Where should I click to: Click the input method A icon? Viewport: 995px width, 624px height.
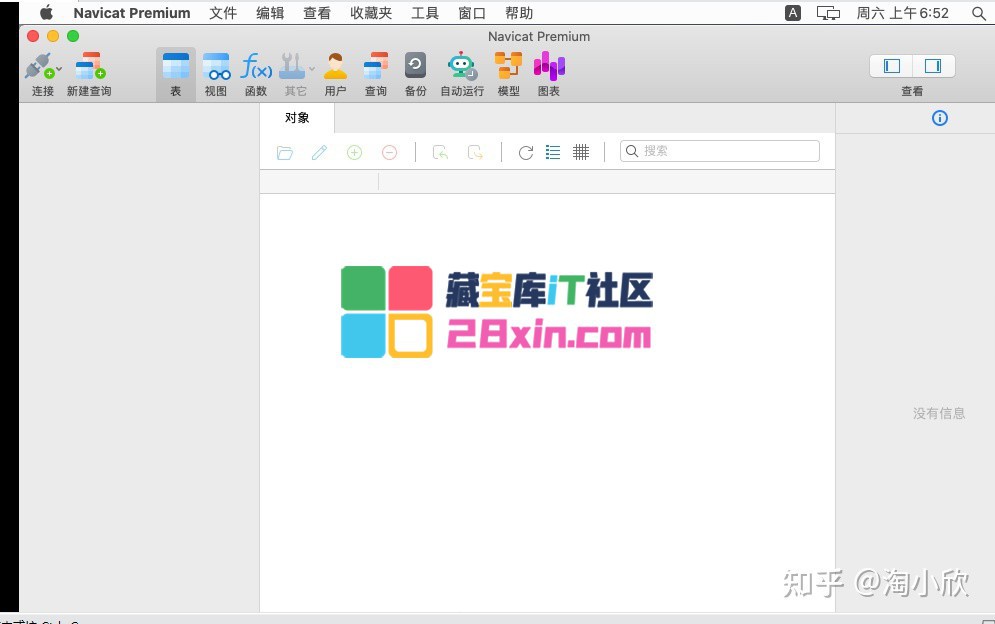pos(793,13)
